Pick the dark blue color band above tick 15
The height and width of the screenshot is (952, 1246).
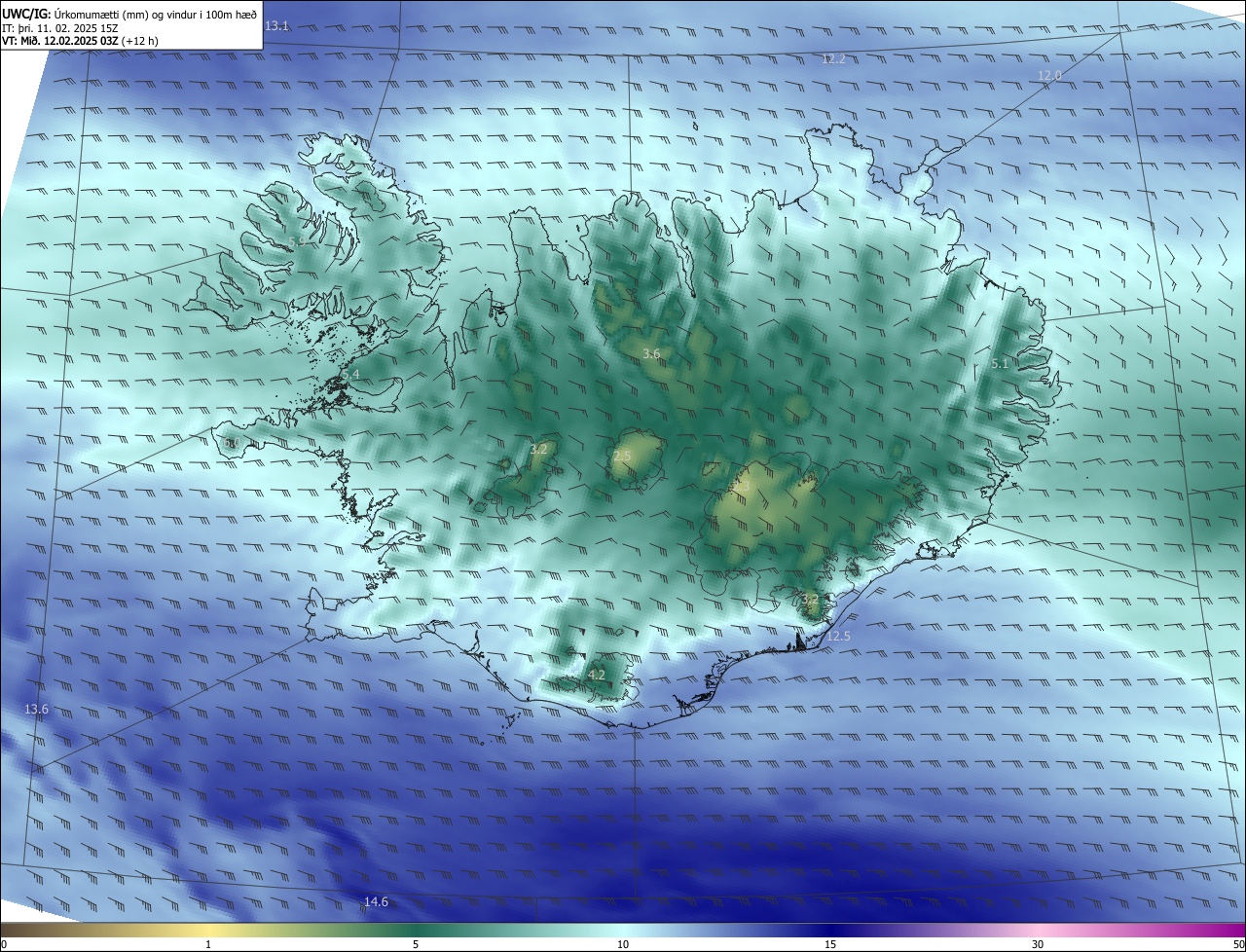point(830,930)
